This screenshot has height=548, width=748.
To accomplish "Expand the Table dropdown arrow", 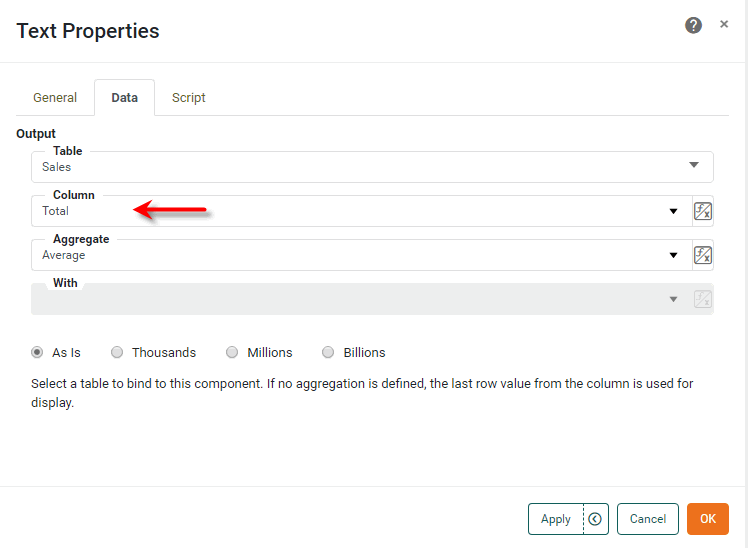I will click(x=694, y=166).
